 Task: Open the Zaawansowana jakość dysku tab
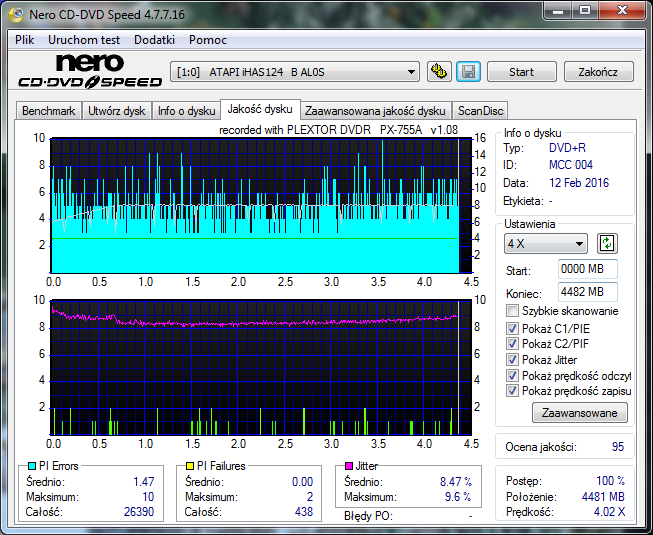click(x=375, y=111)
